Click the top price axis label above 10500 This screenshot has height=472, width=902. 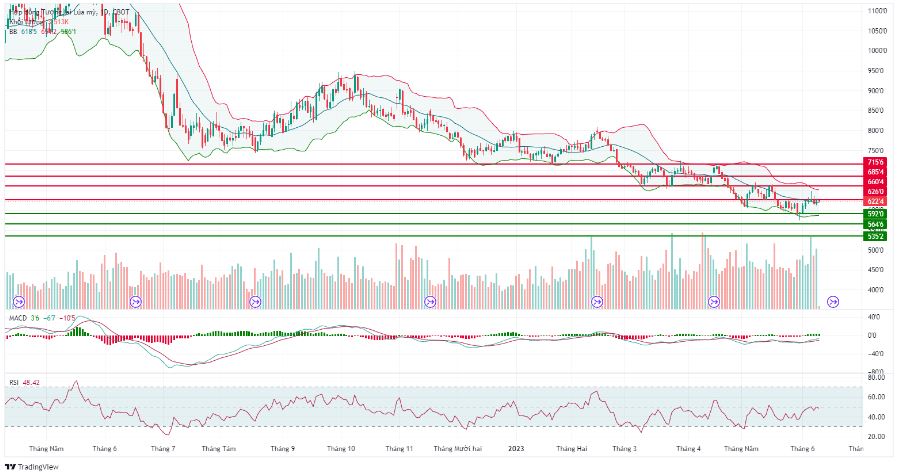click(877, 11)
